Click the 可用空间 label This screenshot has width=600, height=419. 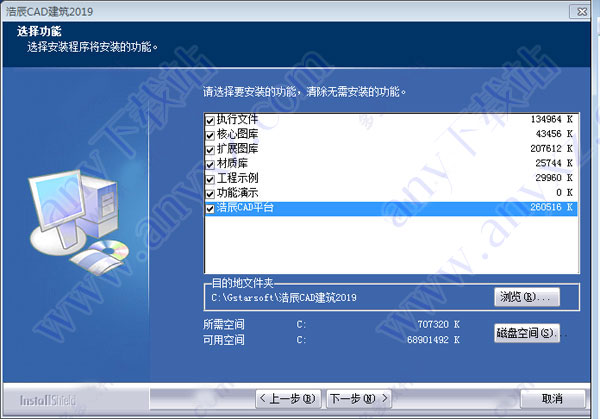tap(224, 340)
